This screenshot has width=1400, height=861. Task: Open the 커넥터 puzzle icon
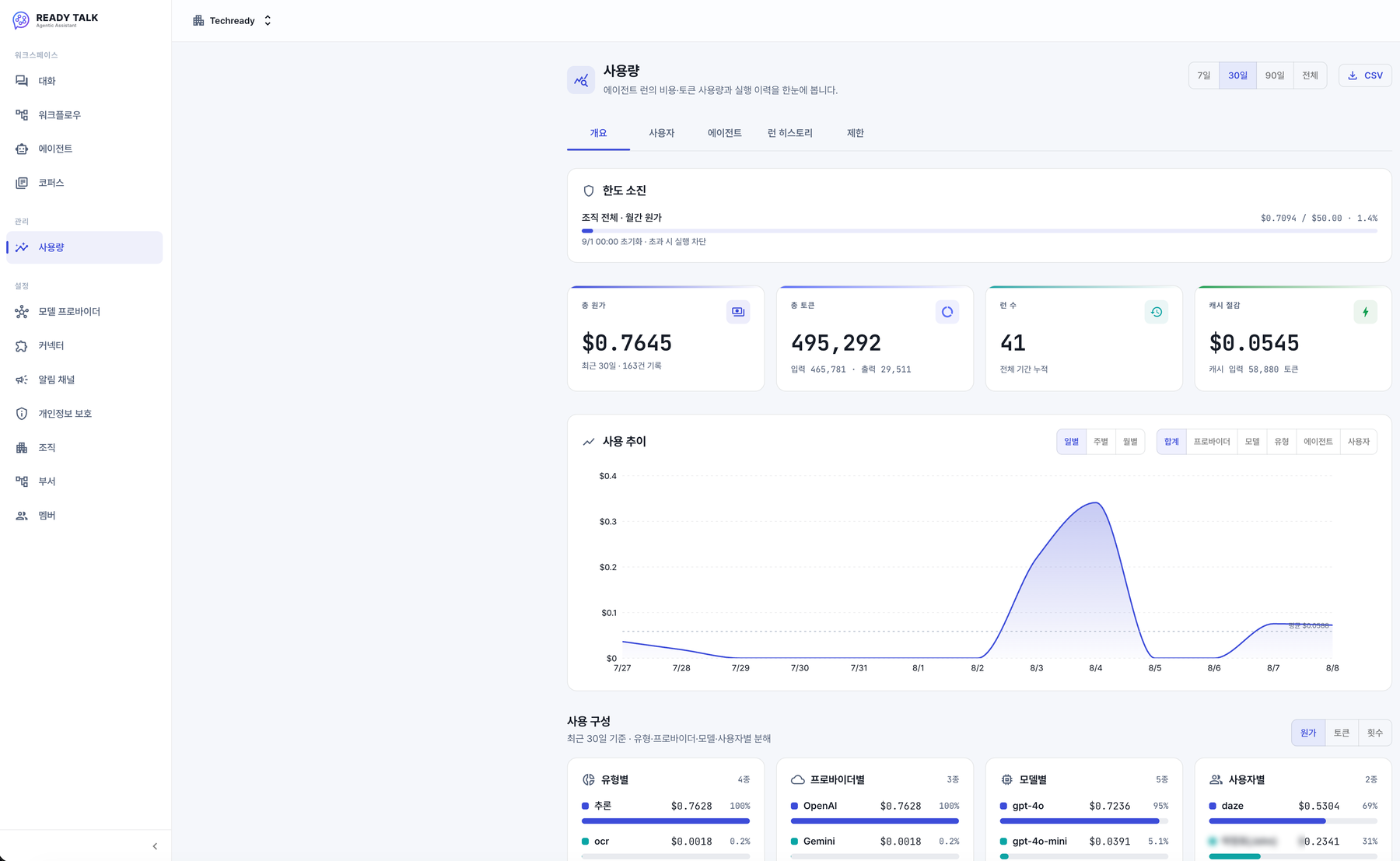tap(22, 345)
